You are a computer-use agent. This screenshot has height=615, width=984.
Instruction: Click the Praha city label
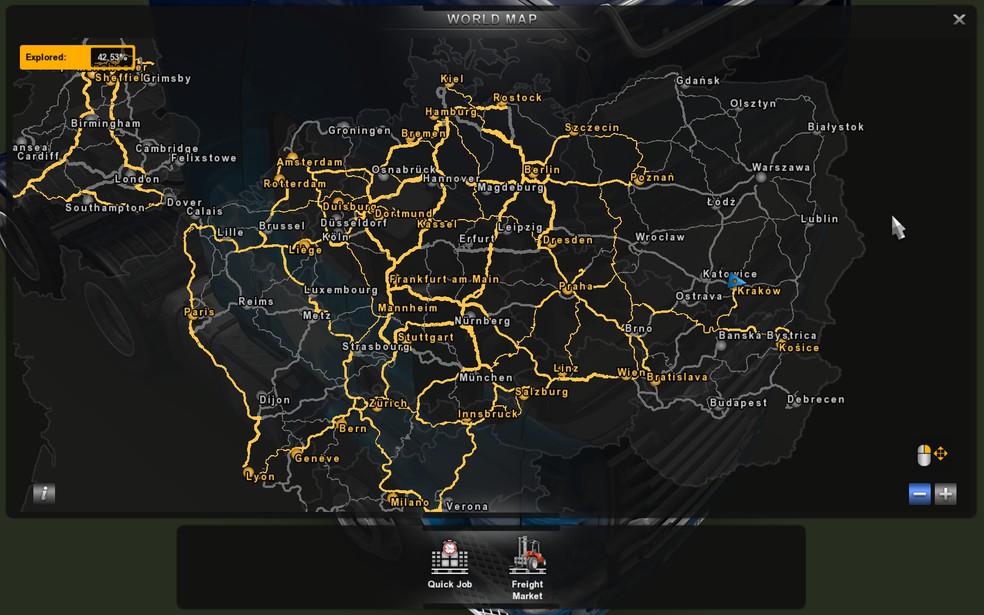(x=576, y=286)
